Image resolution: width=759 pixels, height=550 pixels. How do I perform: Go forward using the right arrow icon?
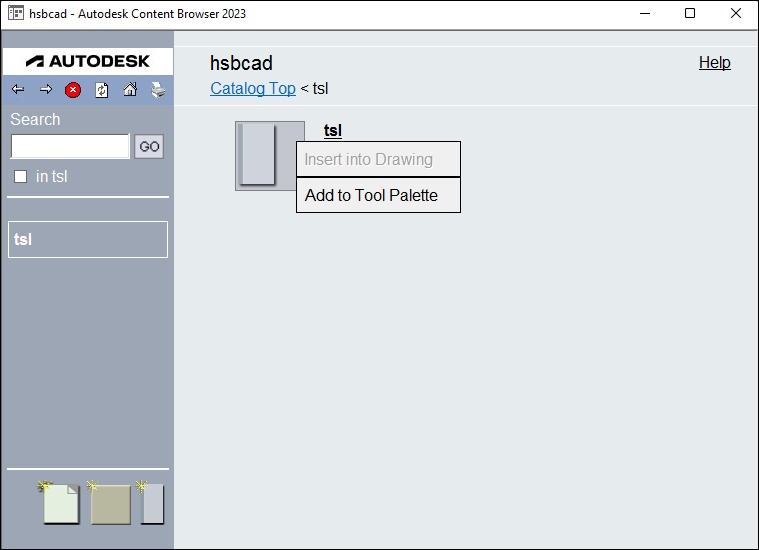click(46, 89)
